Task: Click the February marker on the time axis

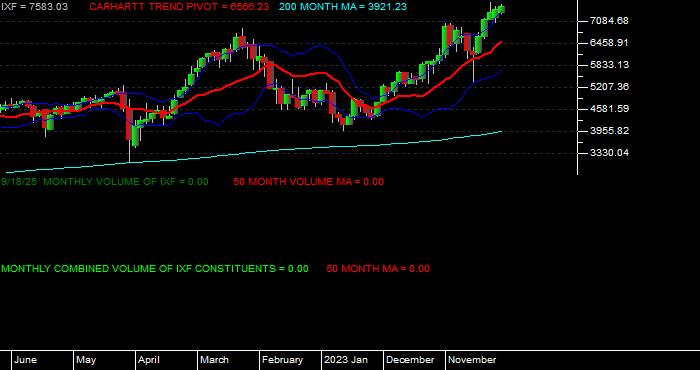Action: click(x=282, y=360)
